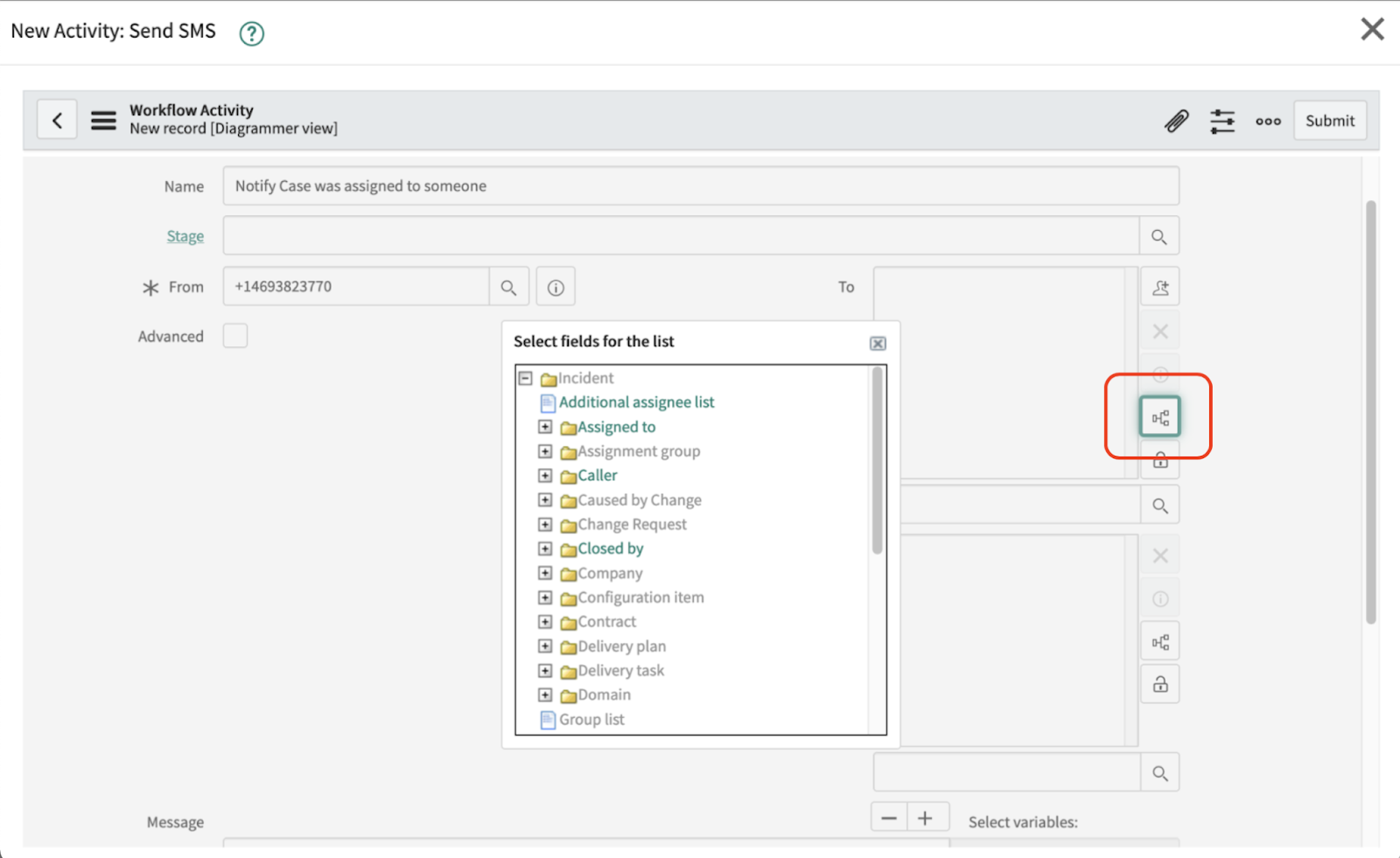Personalize form with the sliders icon
This screenshot has width=1400, height=858.
pyautogui.click(x=1222, y=121)
